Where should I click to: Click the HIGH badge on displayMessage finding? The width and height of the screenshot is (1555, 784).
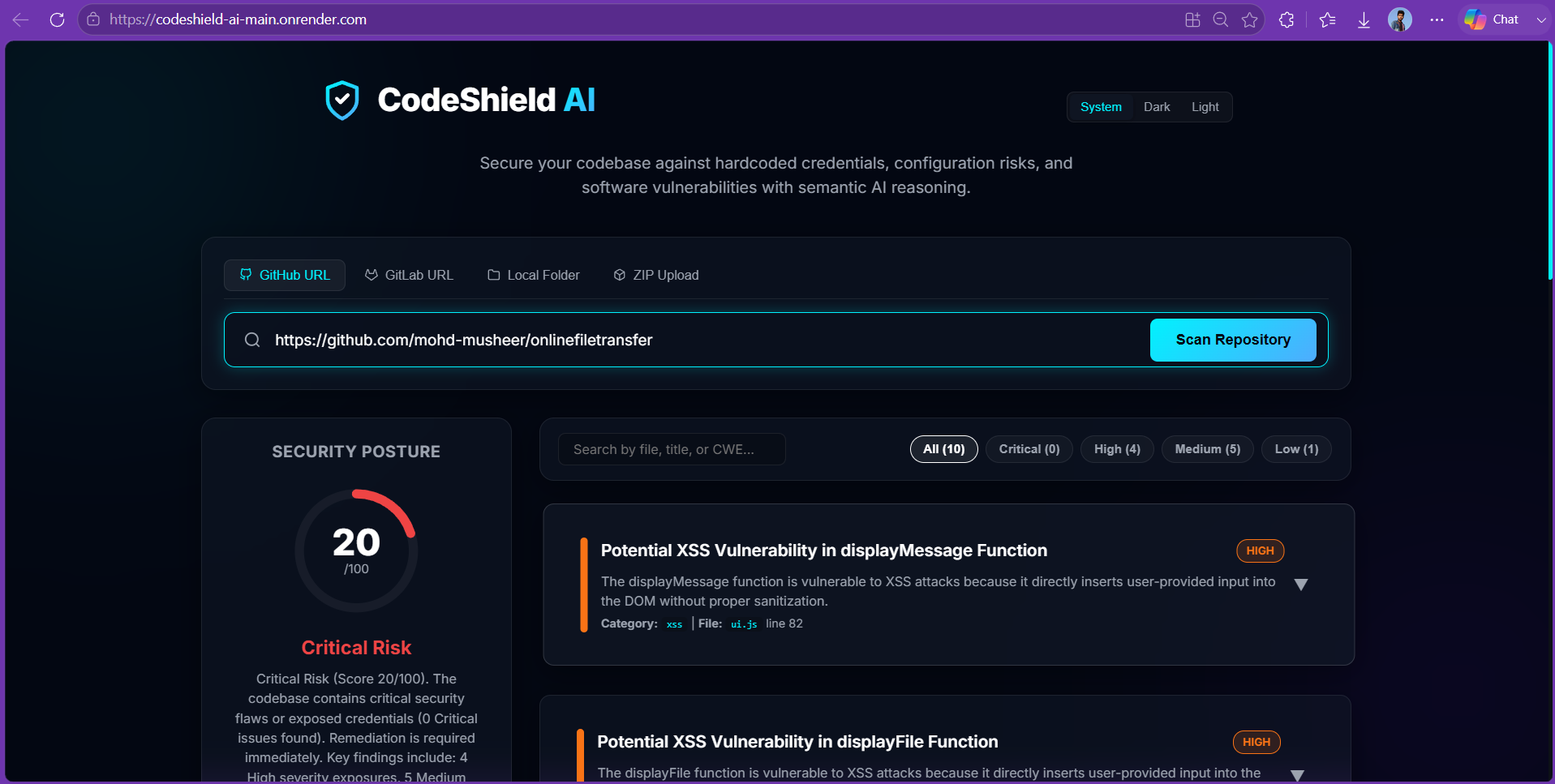(1260, 551)
